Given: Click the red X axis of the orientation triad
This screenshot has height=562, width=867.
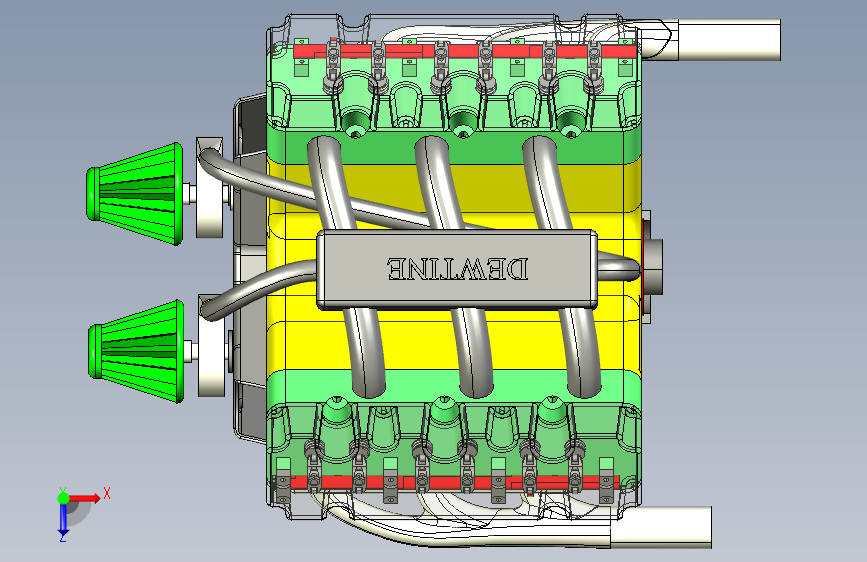Looking at the screenshot, I should point(84,498).
